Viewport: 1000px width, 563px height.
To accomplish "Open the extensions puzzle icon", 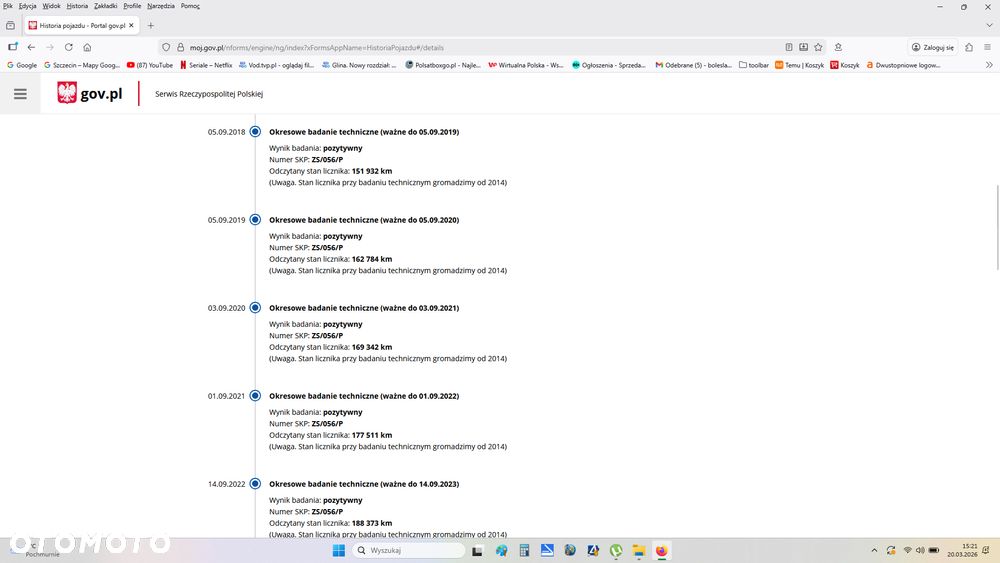I will point(969,47).
